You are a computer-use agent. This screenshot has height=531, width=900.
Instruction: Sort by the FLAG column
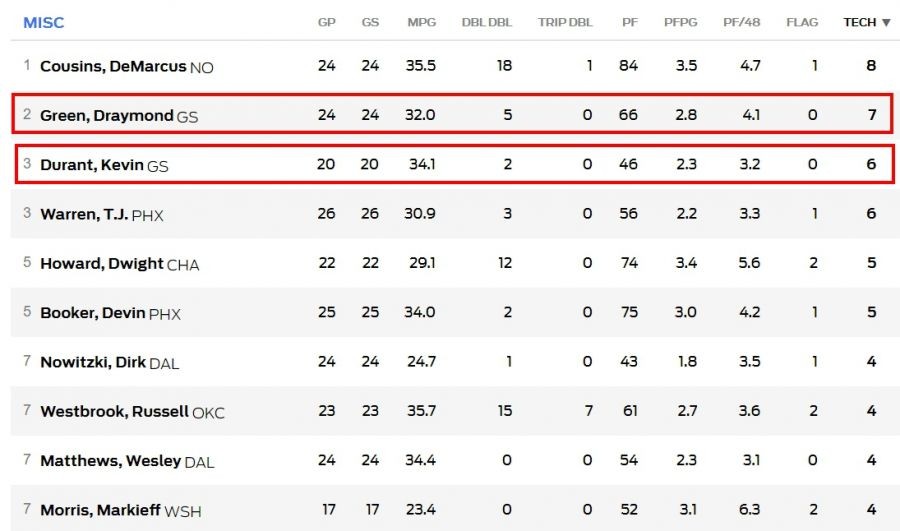(x=801, y=22)
